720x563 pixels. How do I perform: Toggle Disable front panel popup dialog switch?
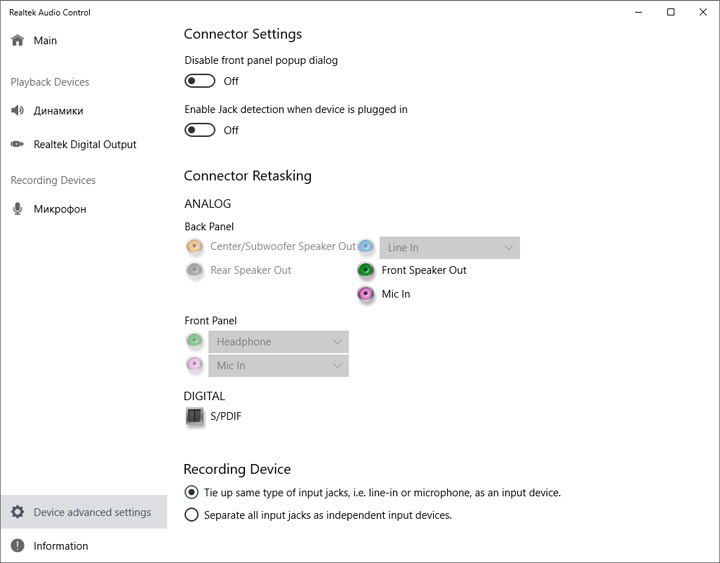pos(200,81)
